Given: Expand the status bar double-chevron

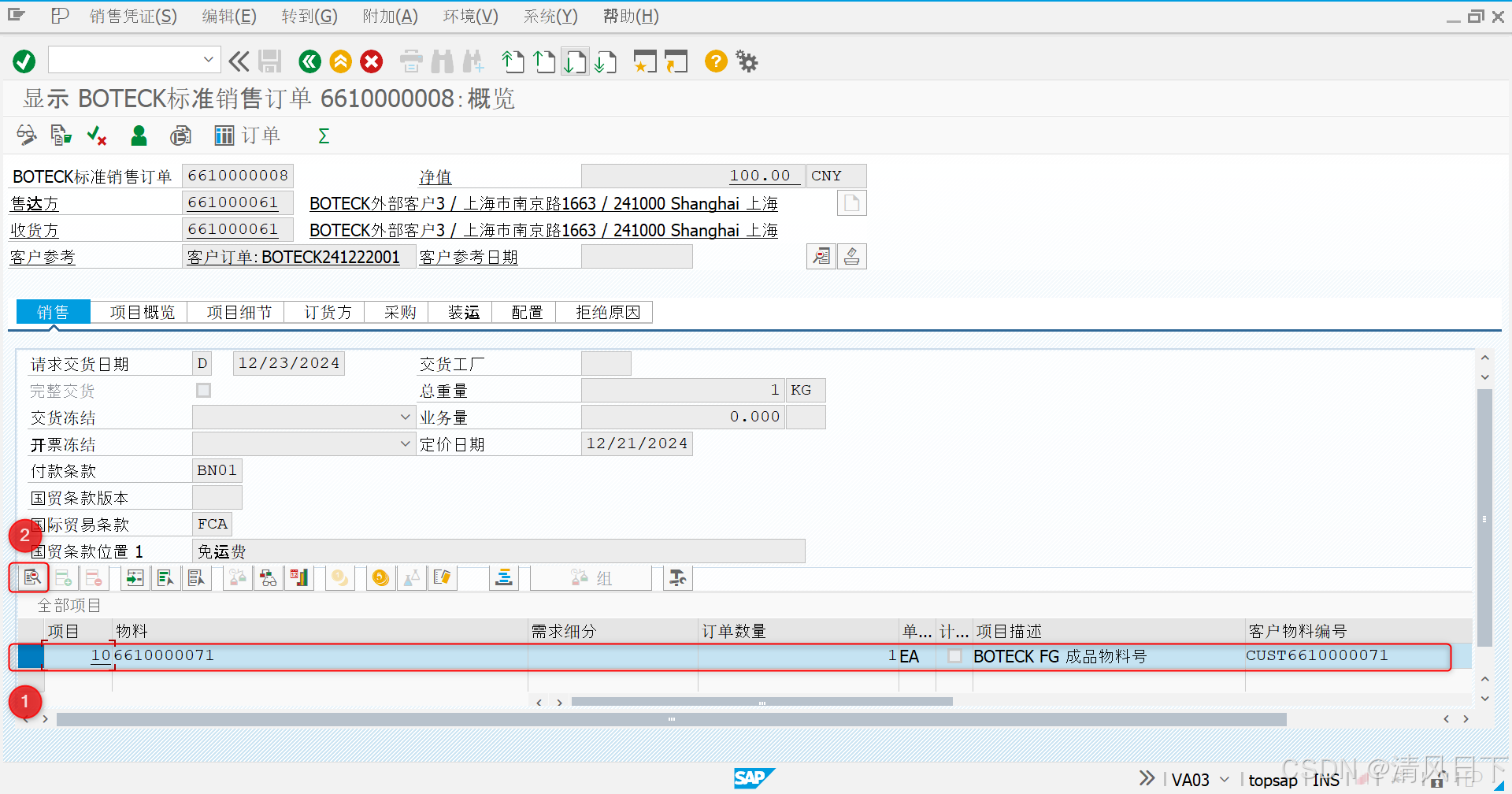Looking at the screenshot, I should pyautogui.click(x=1147, y=778).
